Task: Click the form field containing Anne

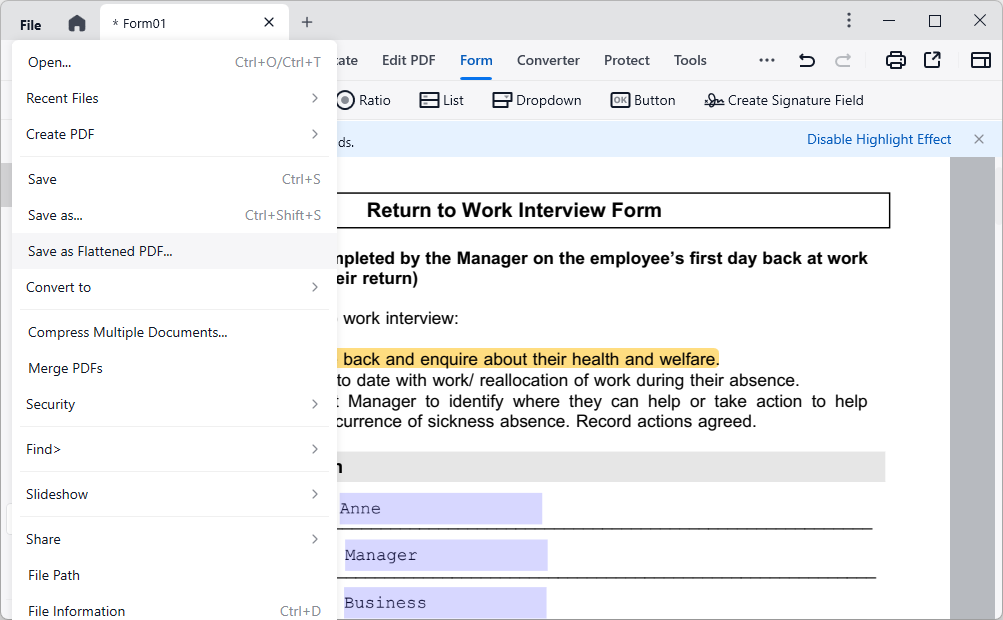Action: coord(440,508)
